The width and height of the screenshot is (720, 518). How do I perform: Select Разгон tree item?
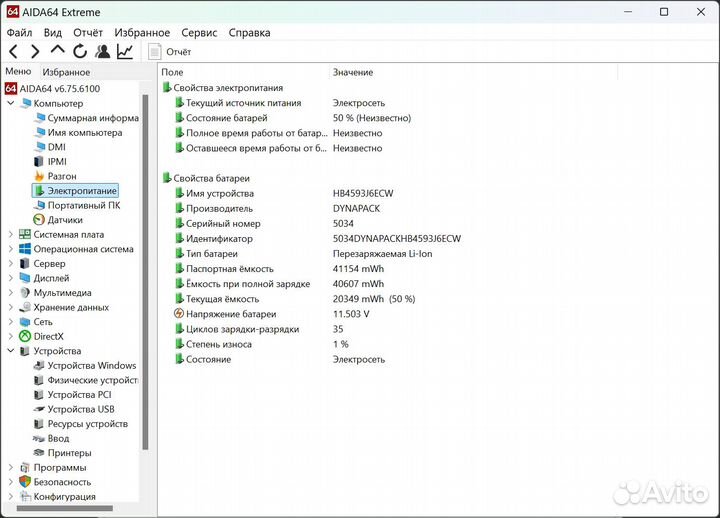pyautogui.click(x=55, y=176)
